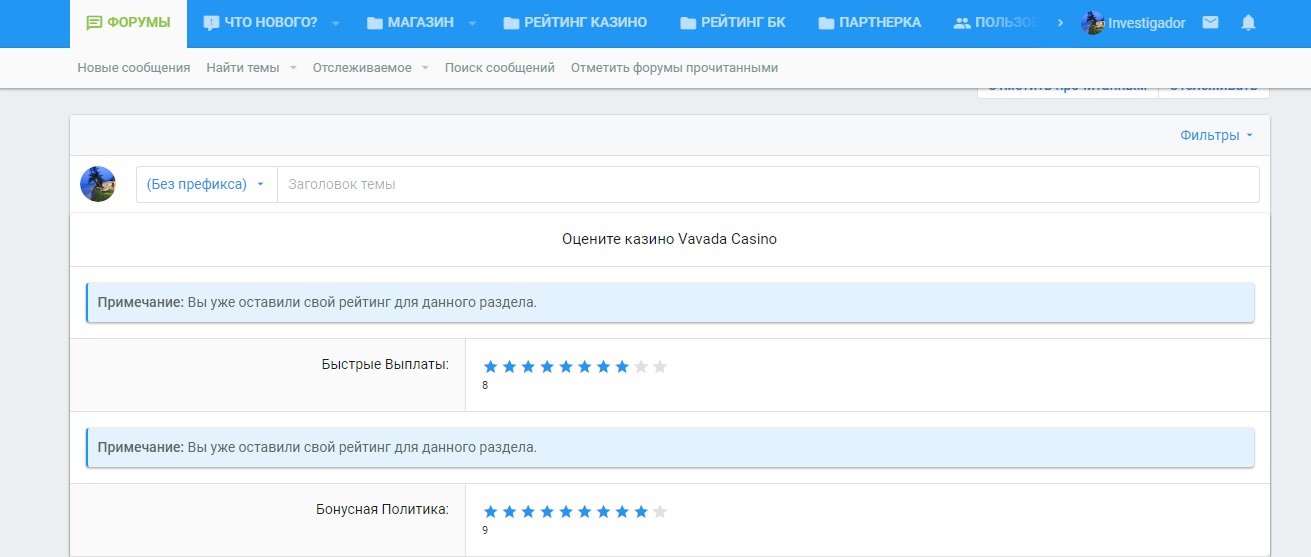Screen dimensions: 1311x557
Task: Click Оцените казино Vavada Casino heading
Action: pyautogui.click(x=669, y=240)
